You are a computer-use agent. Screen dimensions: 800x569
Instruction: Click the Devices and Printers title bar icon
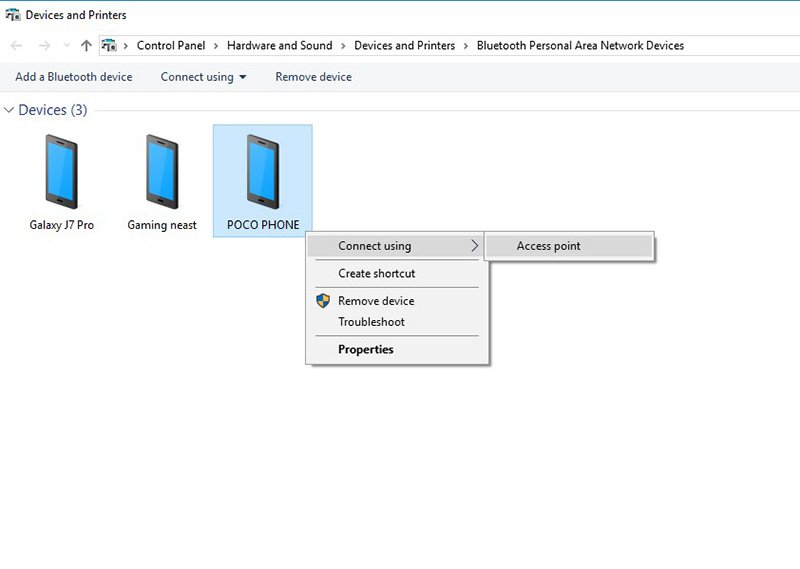[13, 15]
